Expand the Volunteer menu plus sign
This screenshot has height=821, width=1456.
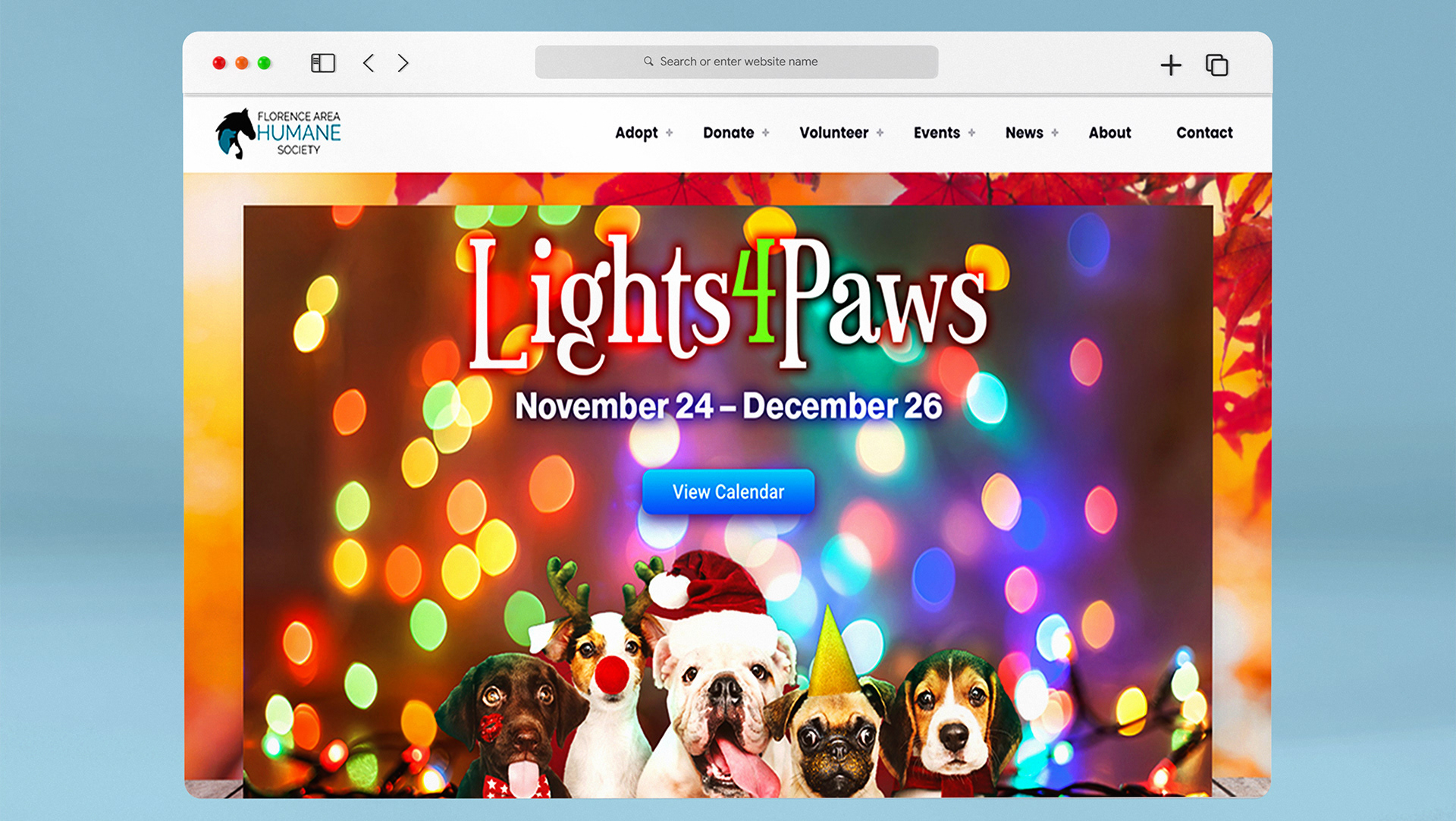tap(880, 133)
